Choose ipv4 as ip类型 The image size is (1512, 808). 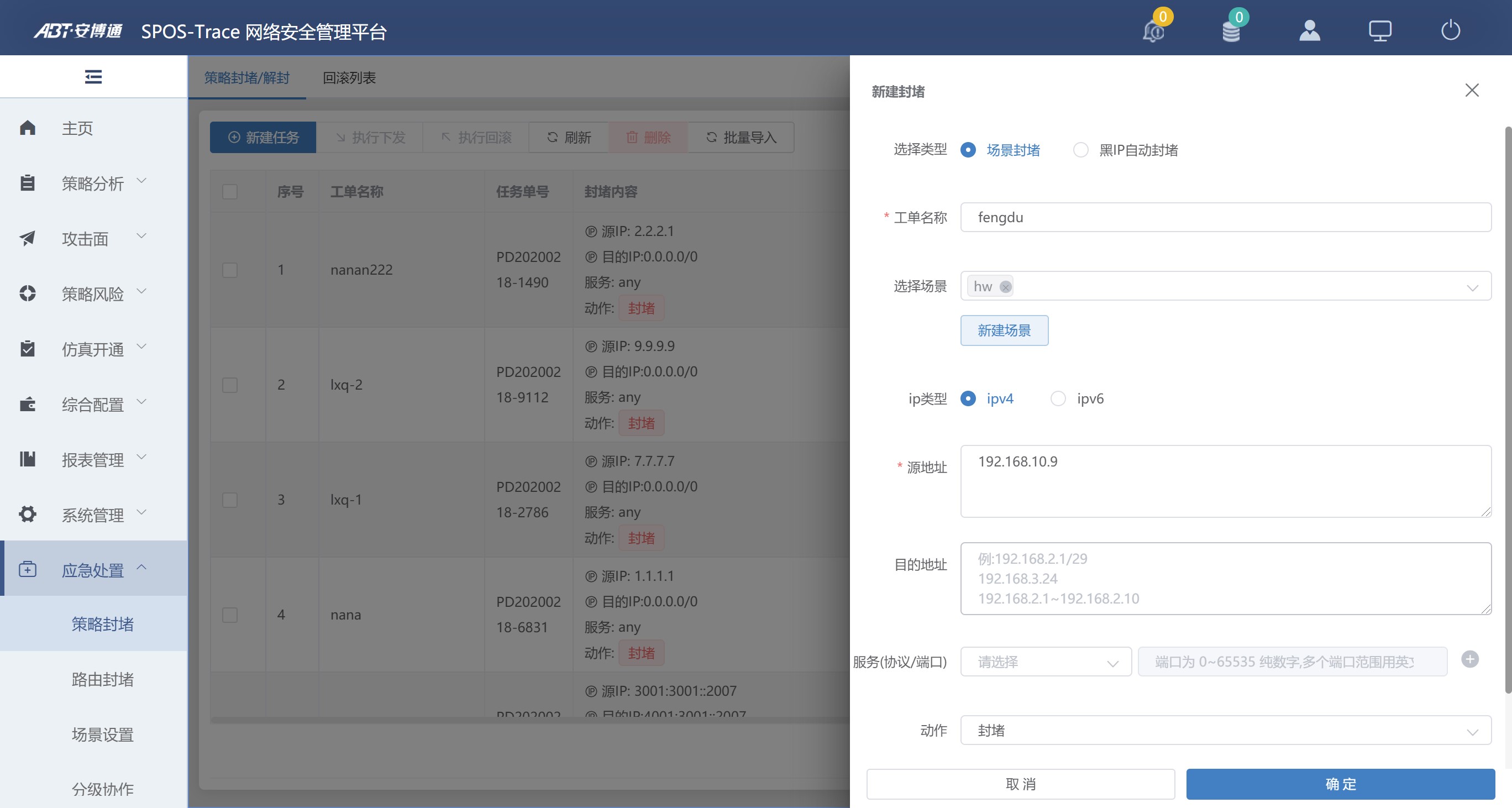pyautogui.click(x=987, y=399)
